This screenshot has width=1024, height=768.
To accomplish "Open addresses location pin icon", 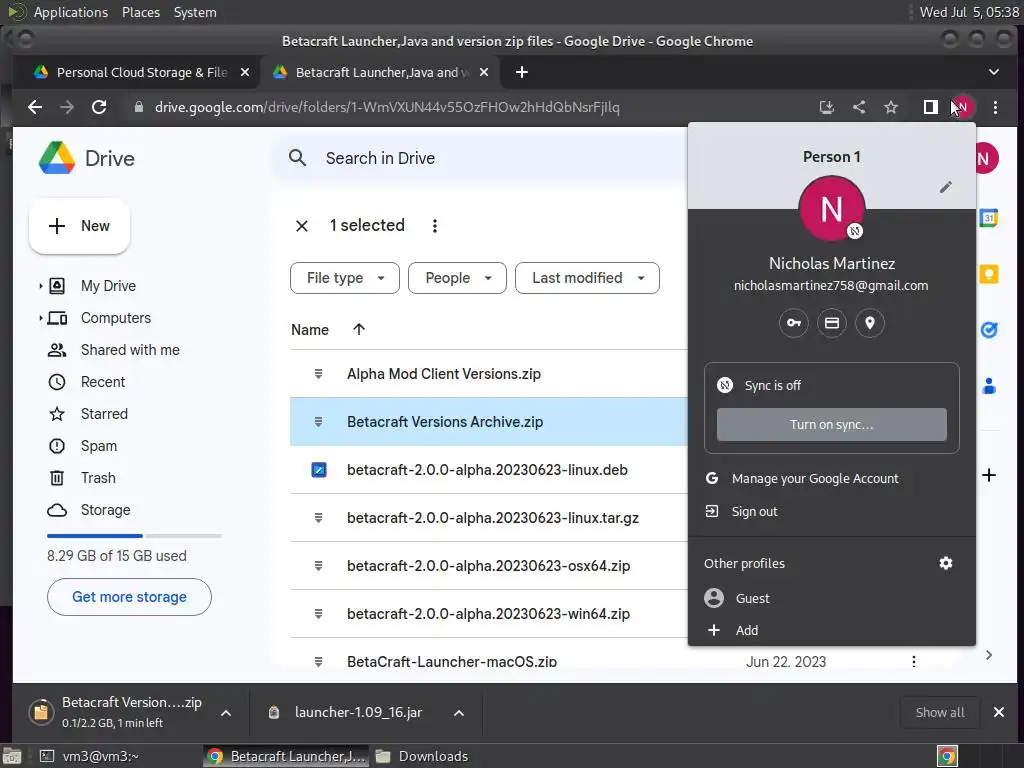I will click(x=870, y=323).
